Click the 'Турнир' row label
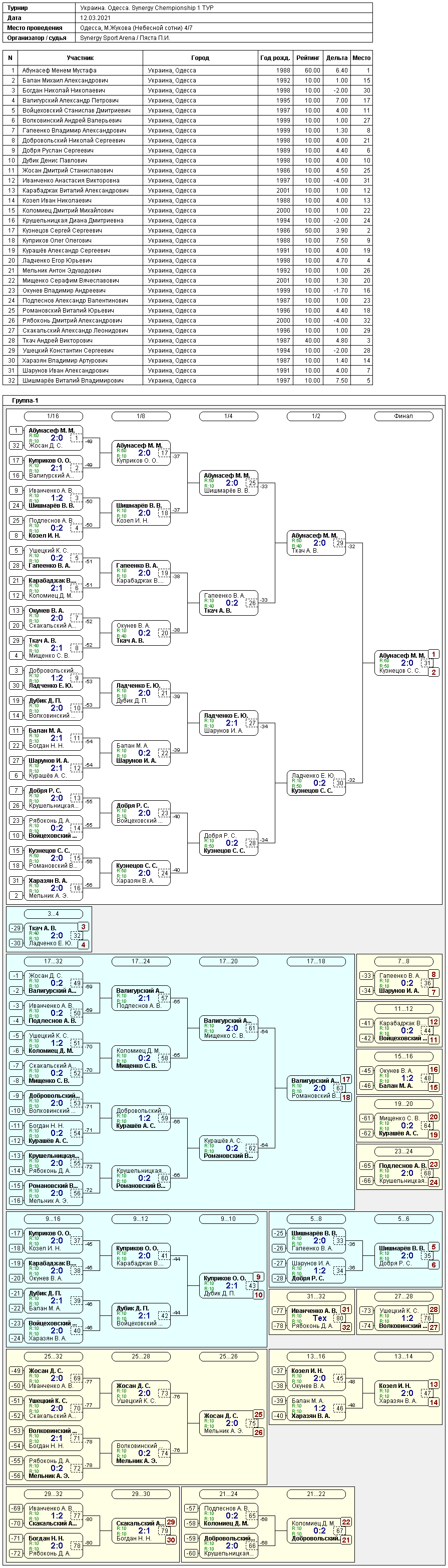The width and height of the screenshot is (448, 1568). pos(17,8)
